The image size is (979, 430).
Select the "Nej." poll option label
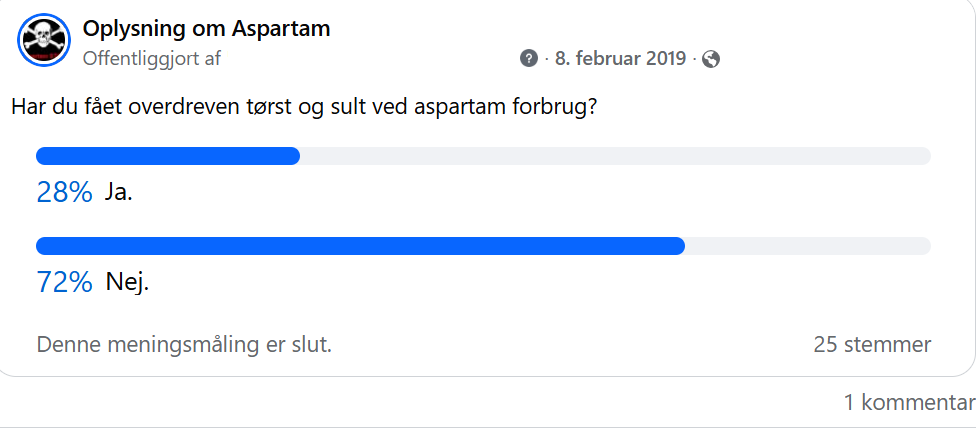click(127, 282)
